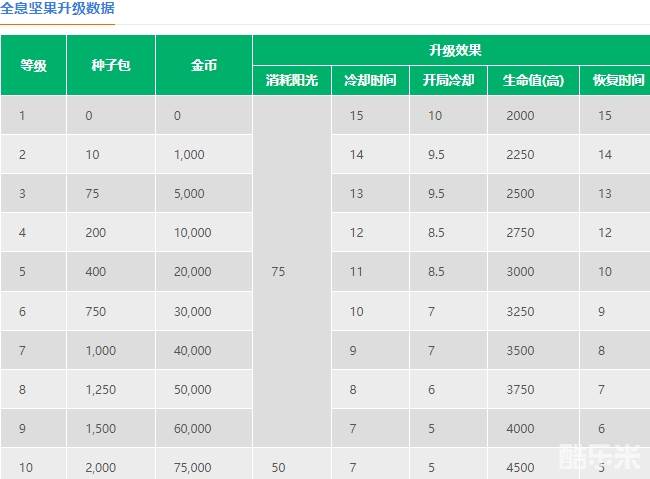Select the 开局冷却 sub-header
This screenshot has width=650, height=479.
click(x=448, y=80)
